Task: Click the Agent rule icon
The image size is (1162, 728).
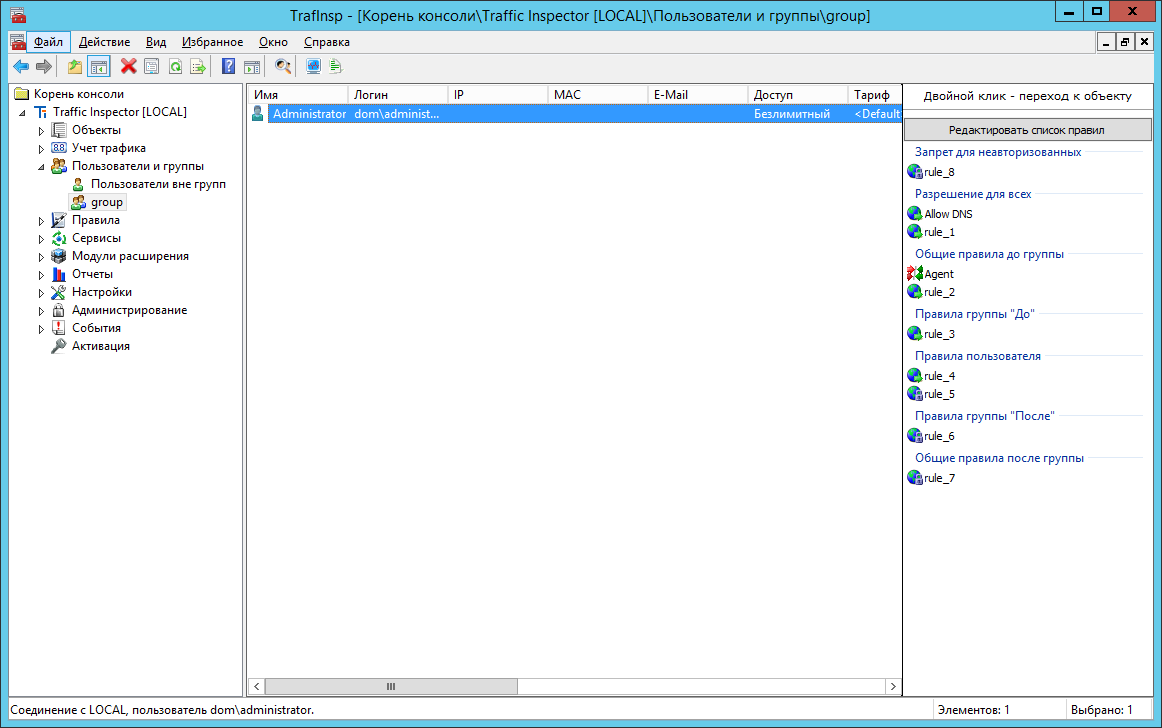Action: point(914,274)
